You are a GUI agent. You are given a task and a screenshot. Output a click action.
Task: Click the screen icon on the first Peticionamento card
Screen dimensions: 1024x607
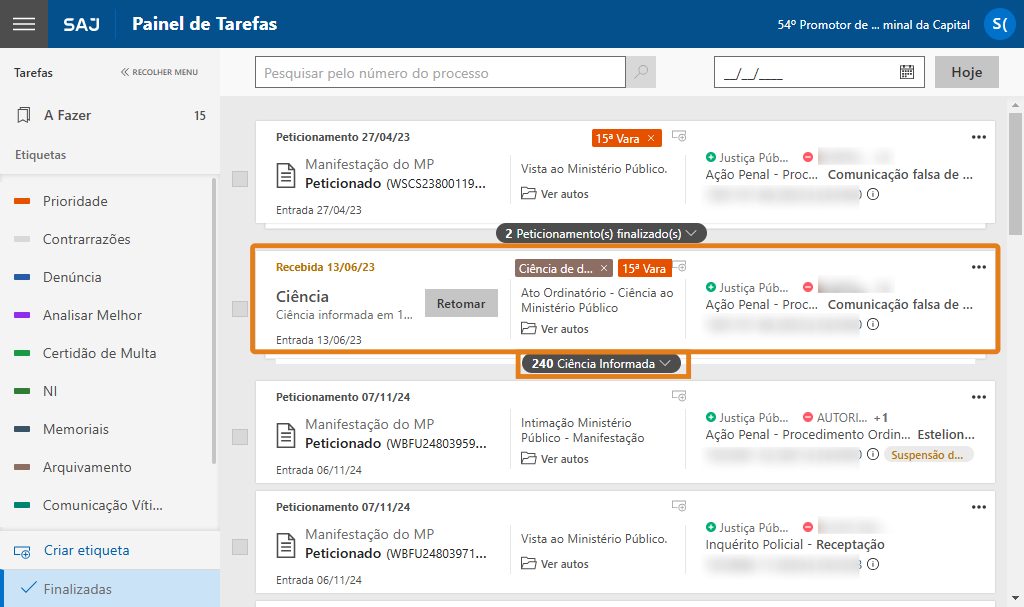[679, 137]
